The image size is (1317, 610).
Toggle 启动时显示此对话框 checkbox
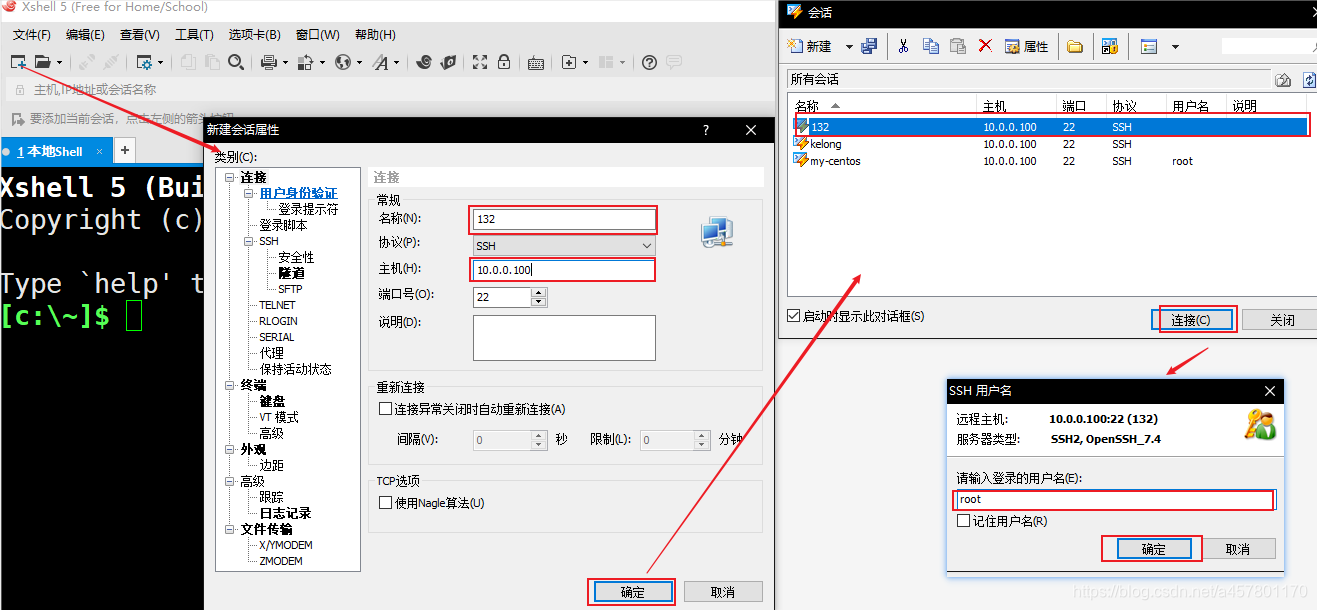(795, 316)
